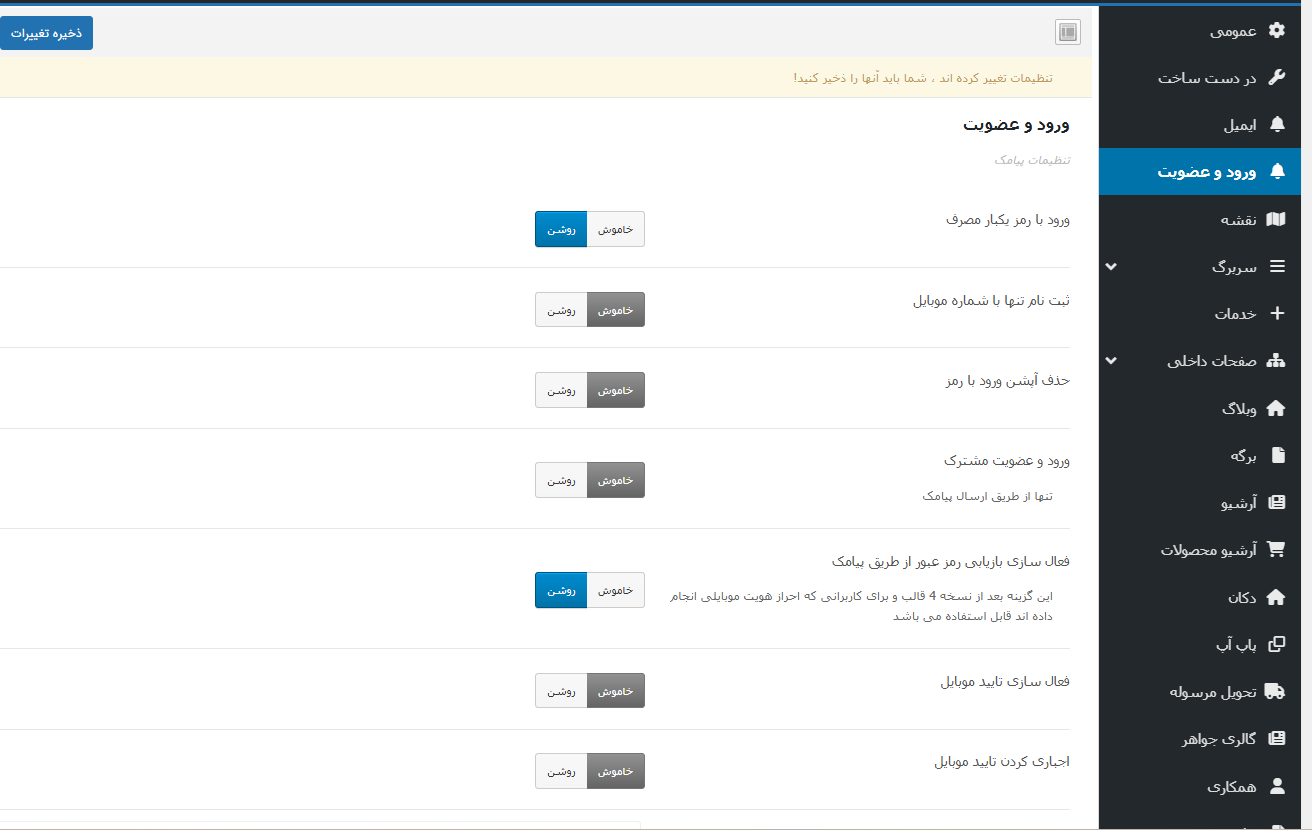Image resolution: width=1312 pixels, height=830 pixels.
Task: Turn on 'فعال سازی تایید موبایل'
Action: [561, 690]
